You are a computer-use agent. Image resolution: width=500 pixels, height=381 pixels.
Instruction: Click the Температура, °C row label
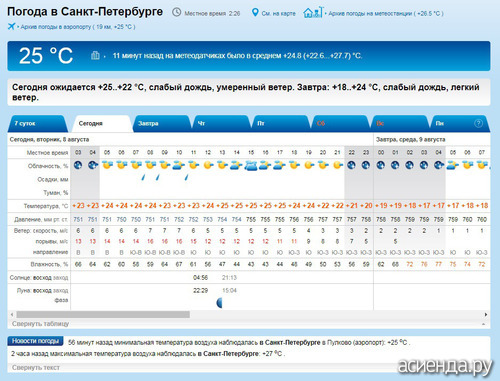pyautogui.click(x=46, y=206)
